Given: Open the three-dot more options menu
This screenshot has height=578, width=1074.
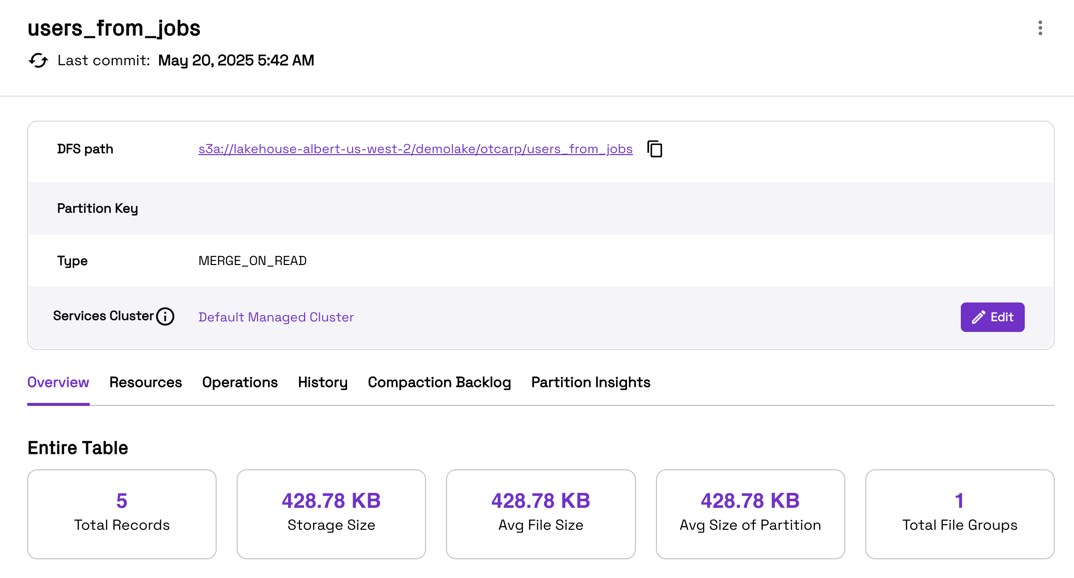Looking at the screenshot, I should (1040, 28).
